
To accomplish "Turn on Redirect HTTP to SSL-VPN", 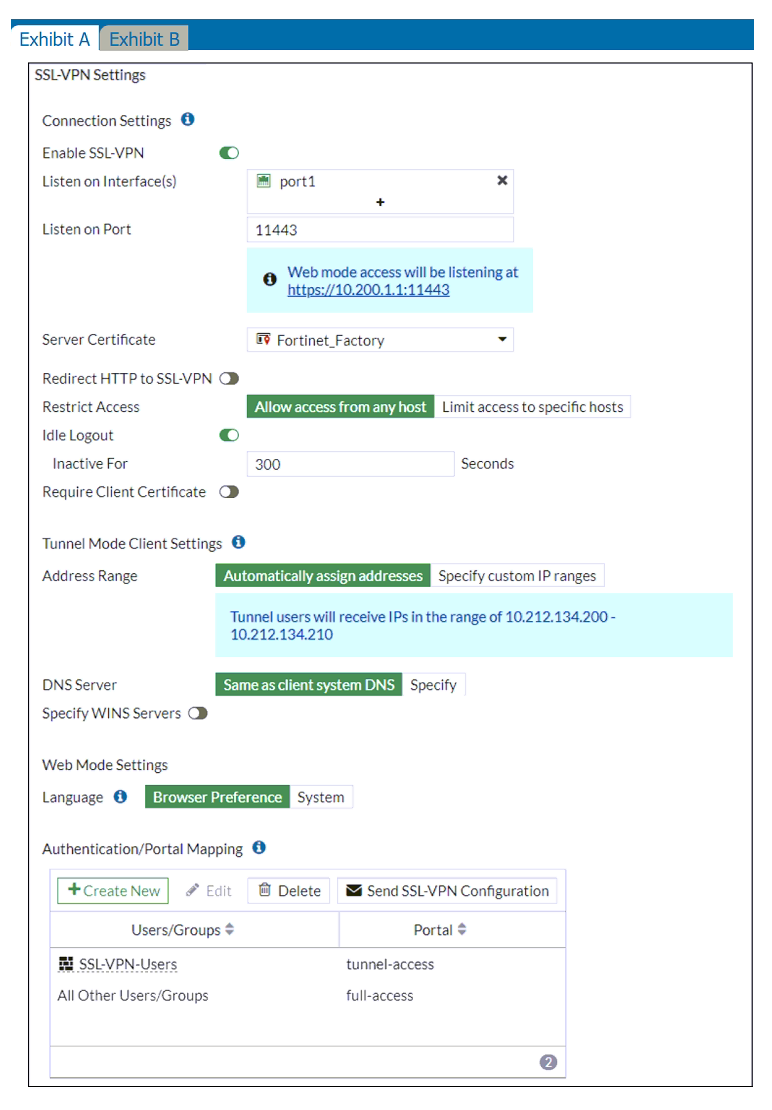I will coord(229,378).
